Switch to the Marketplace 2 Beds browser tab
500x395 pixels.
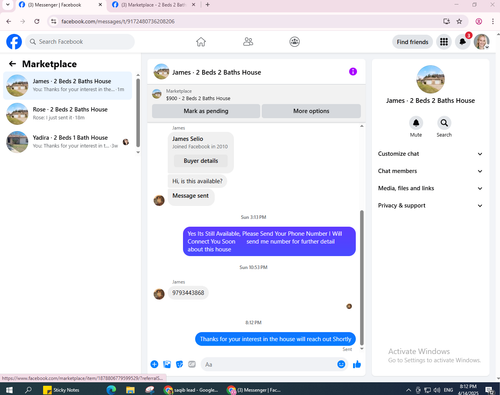153,5
